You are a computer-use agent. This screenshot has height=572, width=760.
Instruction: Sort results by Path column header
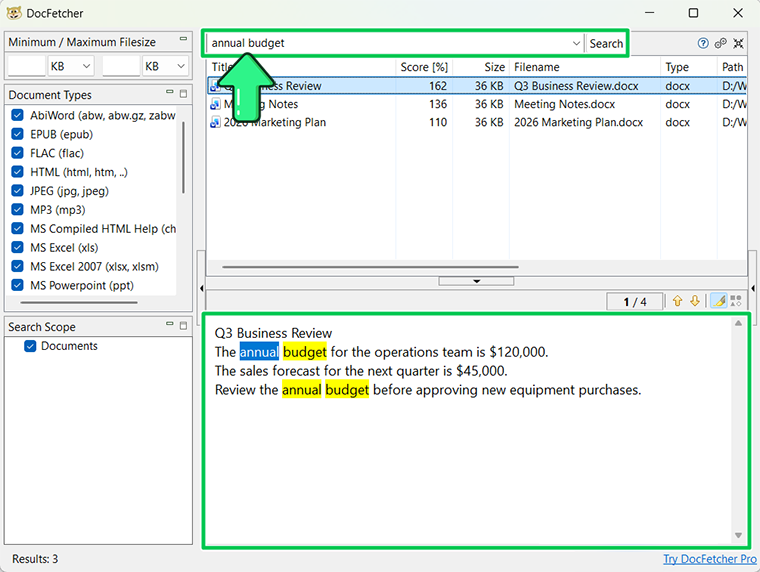(732, 67)
